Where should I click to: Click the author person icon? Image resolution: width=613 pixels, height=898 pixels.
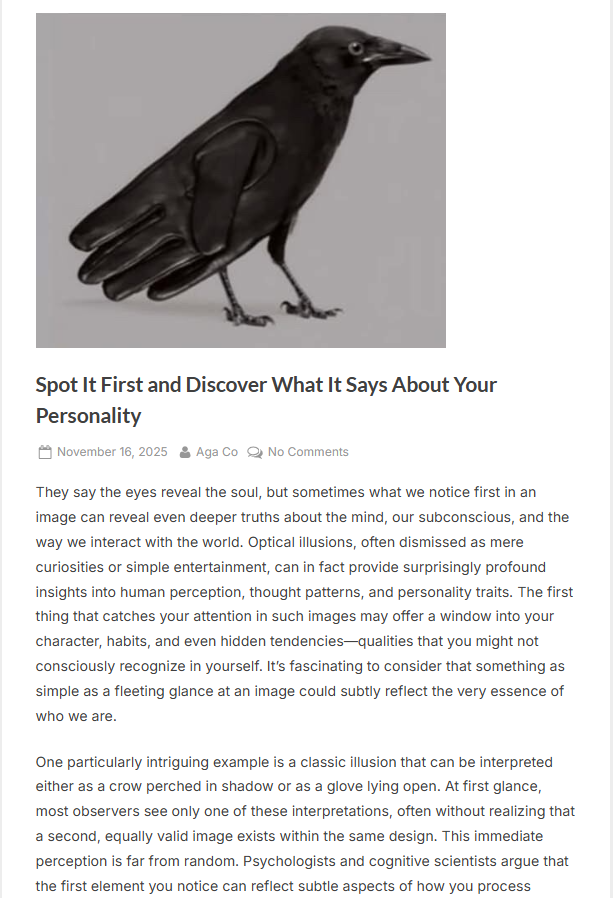pyautogui.click(x=185, y=452)
